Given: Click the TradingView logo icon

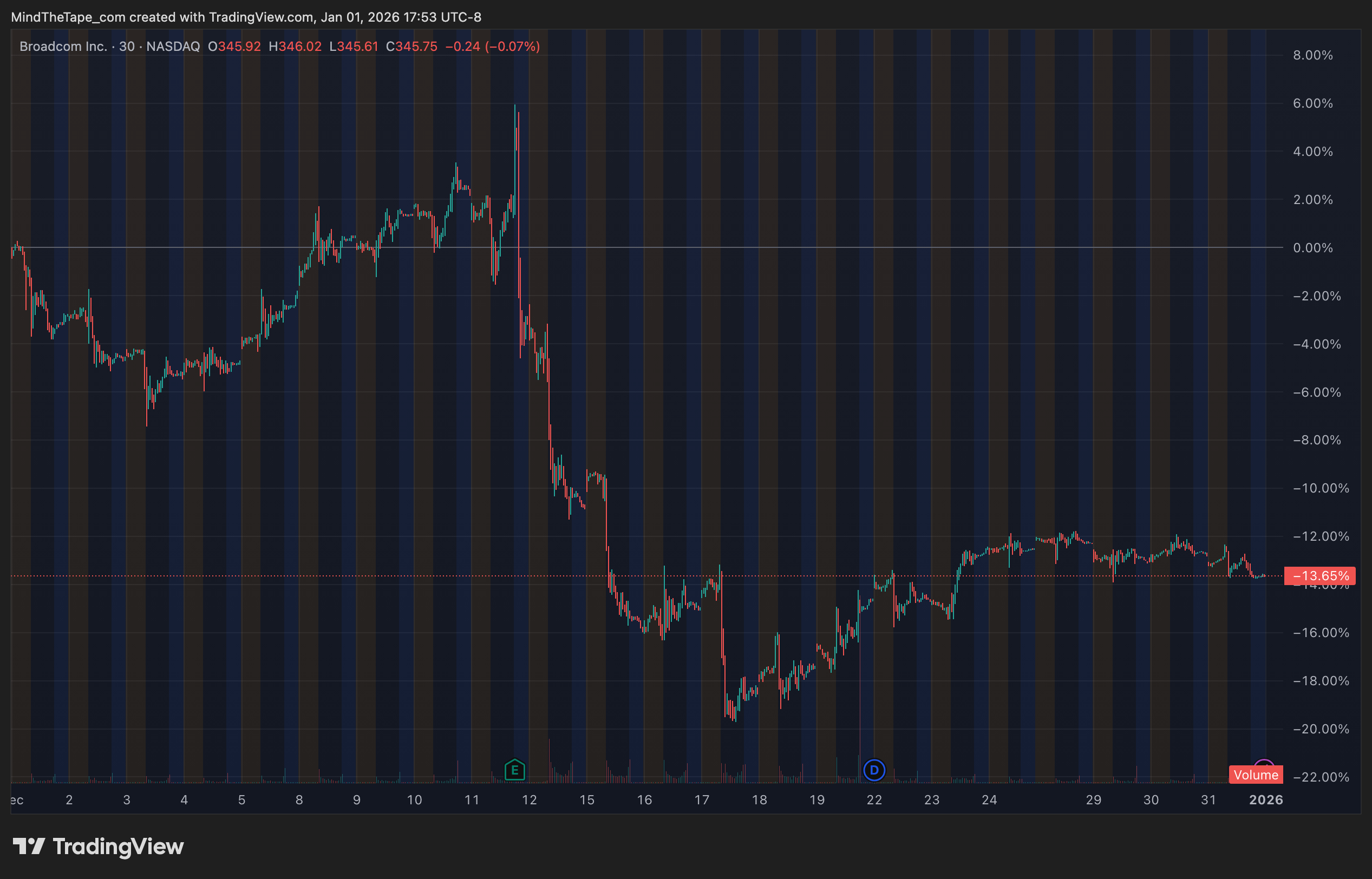Looking at the screenshot, I should coord(29,846).
